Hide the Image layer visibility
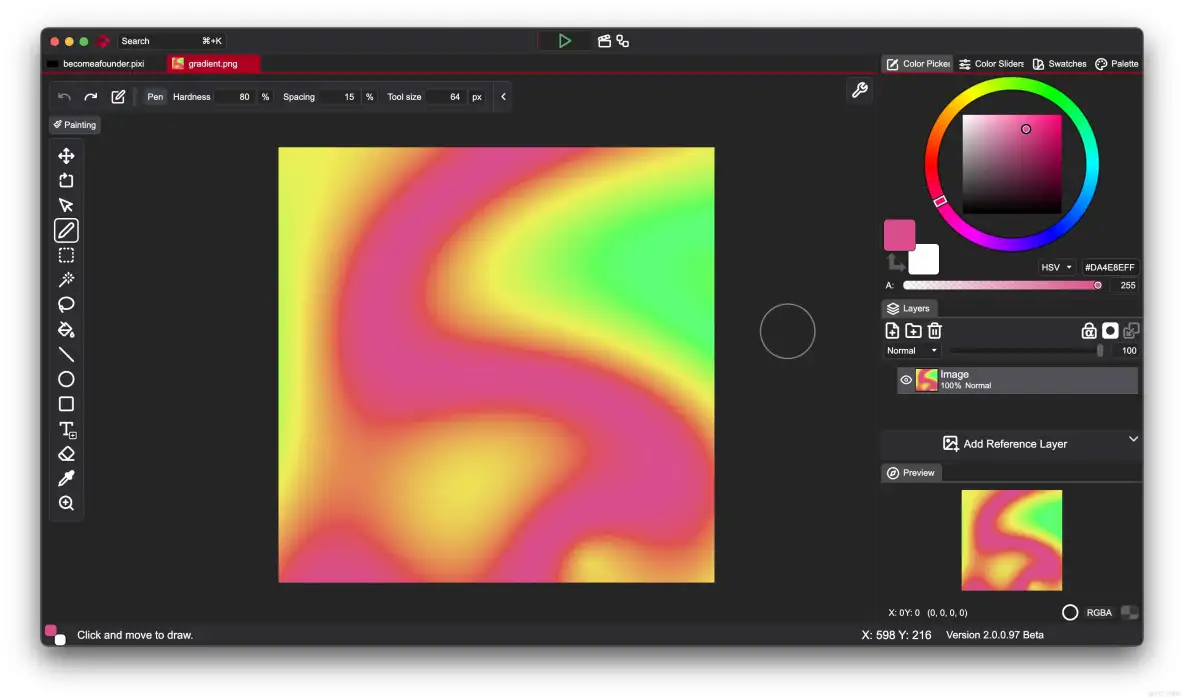The width and height of the screenshot is (1184, 700). pos(906,379)
